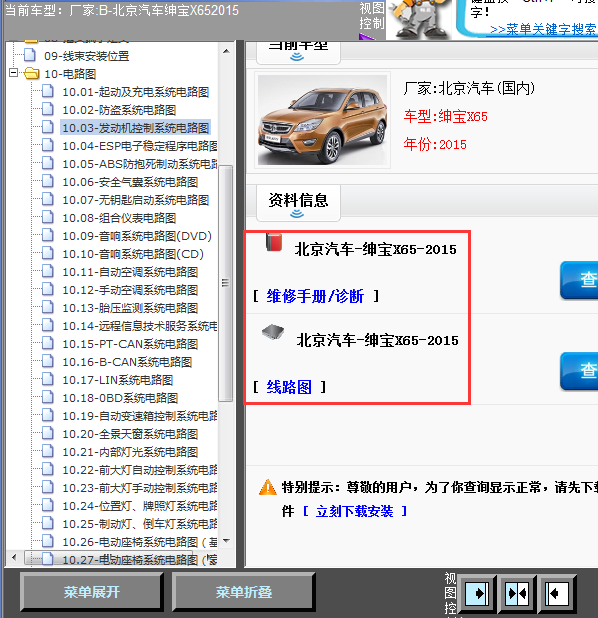This screenshot has width=598, height=618.
Task: Open 10.22-前大灯自动控制系统 diagram
Action: (140, 470)
